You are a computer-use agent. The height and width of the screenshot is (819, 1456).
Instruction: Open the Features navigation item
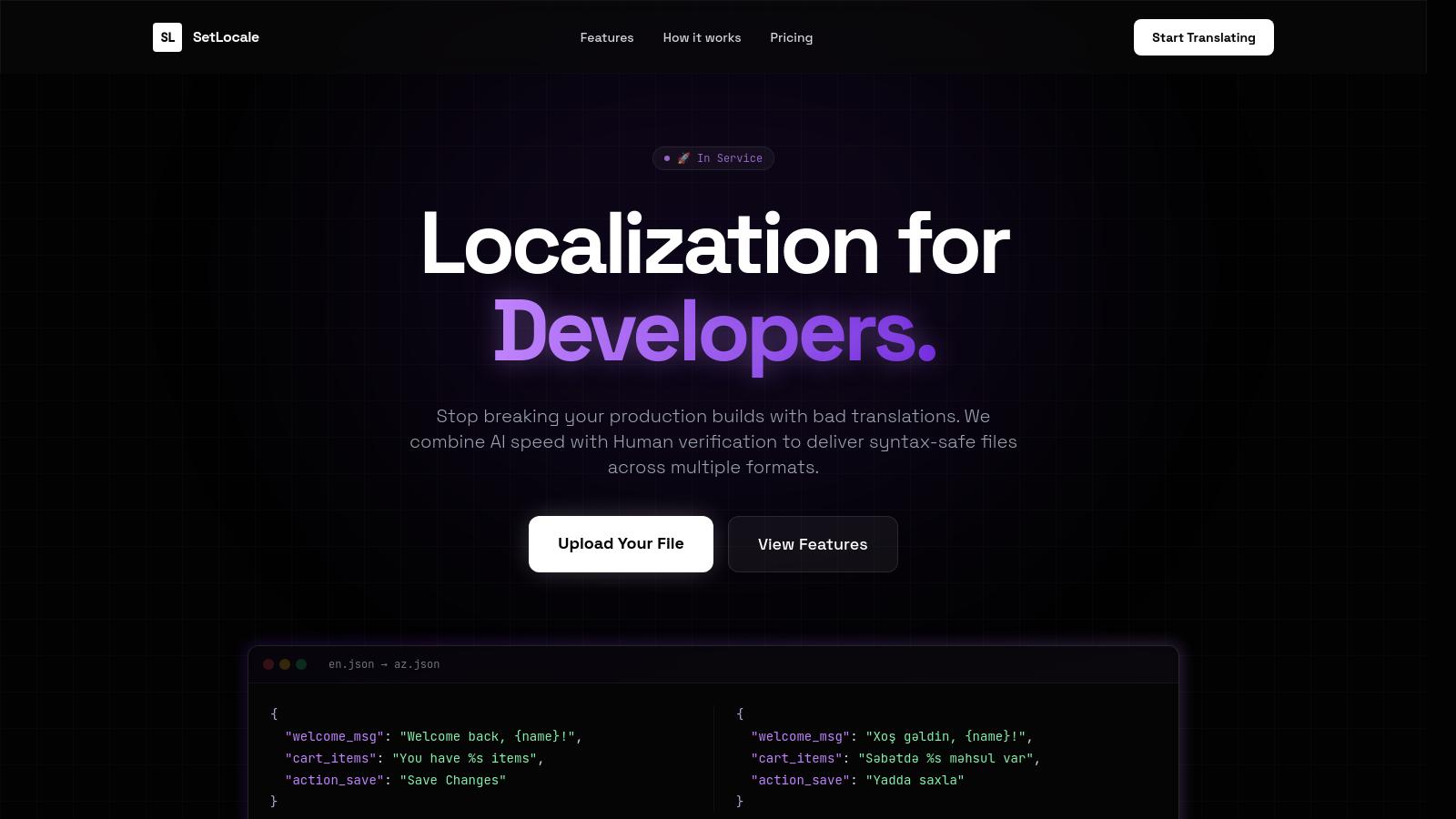point(606,37)
